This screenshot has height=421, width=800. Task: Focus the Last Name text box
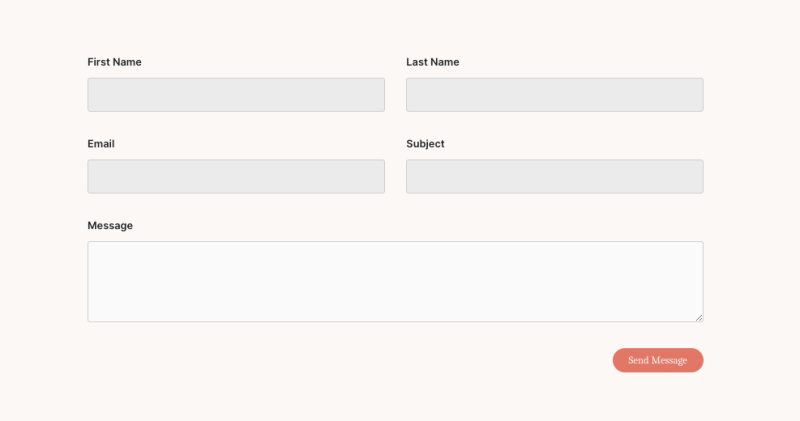pyautogui.click(x=554, y=95)
